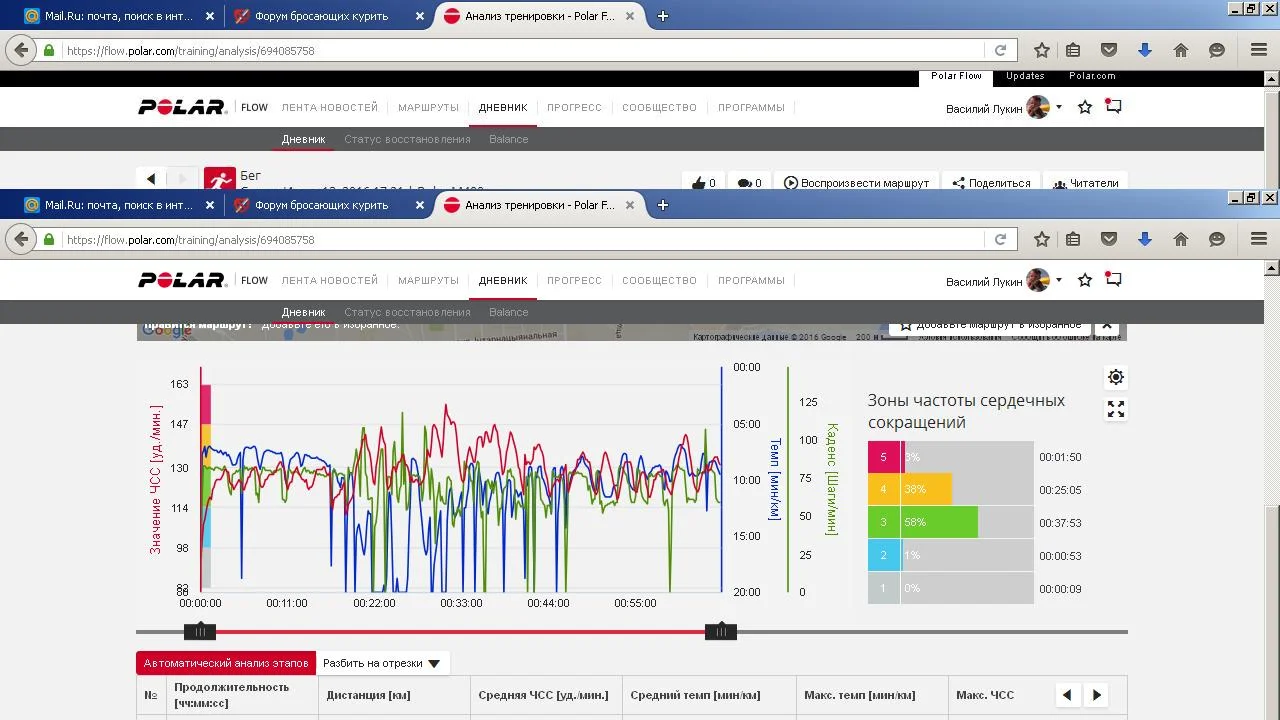Click the left range handle below the chart
The image size is (1280, 720).
coord(200,631)
